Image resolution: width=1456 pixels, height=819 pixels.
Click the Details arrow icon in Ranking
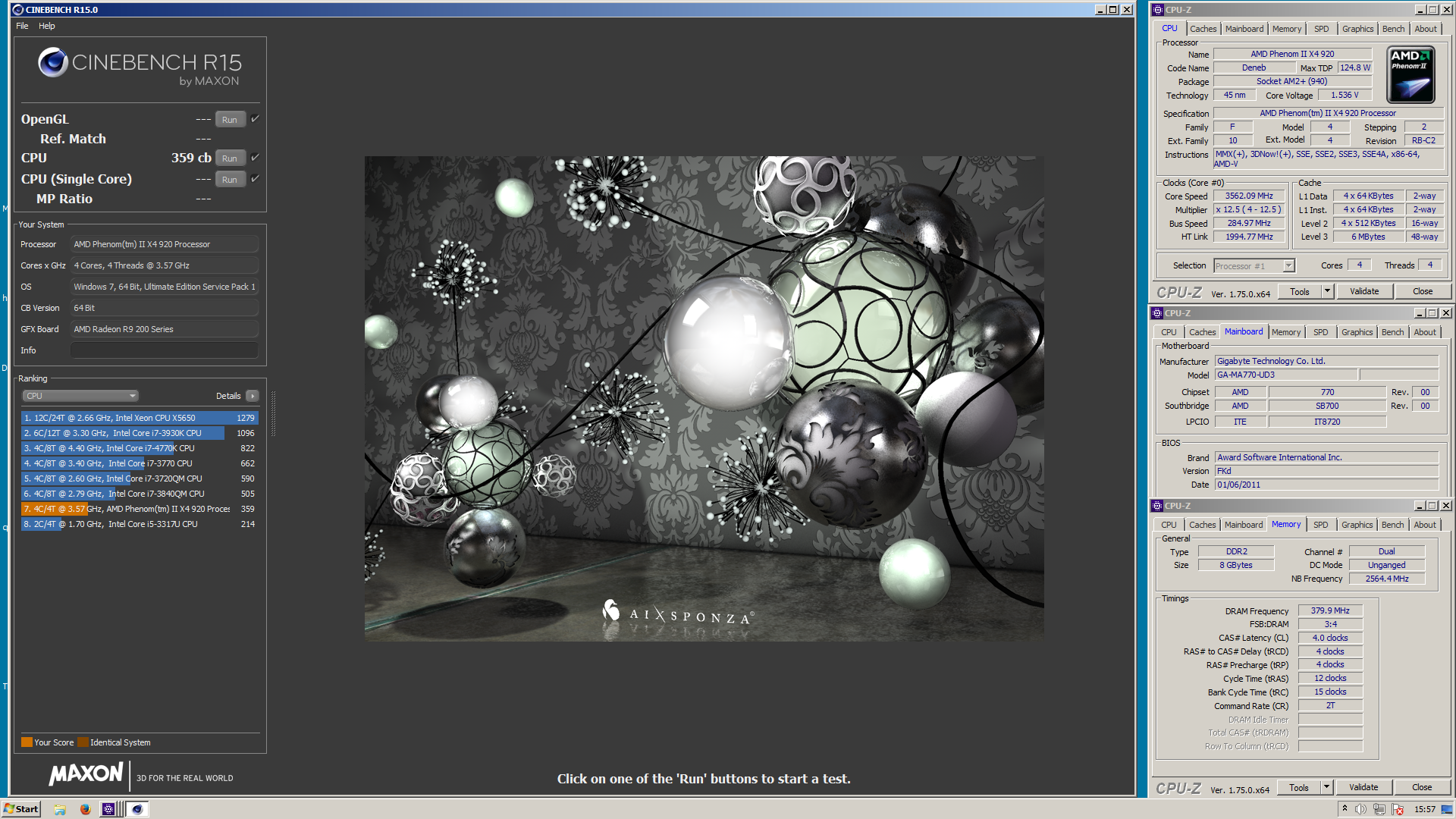[253, 396]
